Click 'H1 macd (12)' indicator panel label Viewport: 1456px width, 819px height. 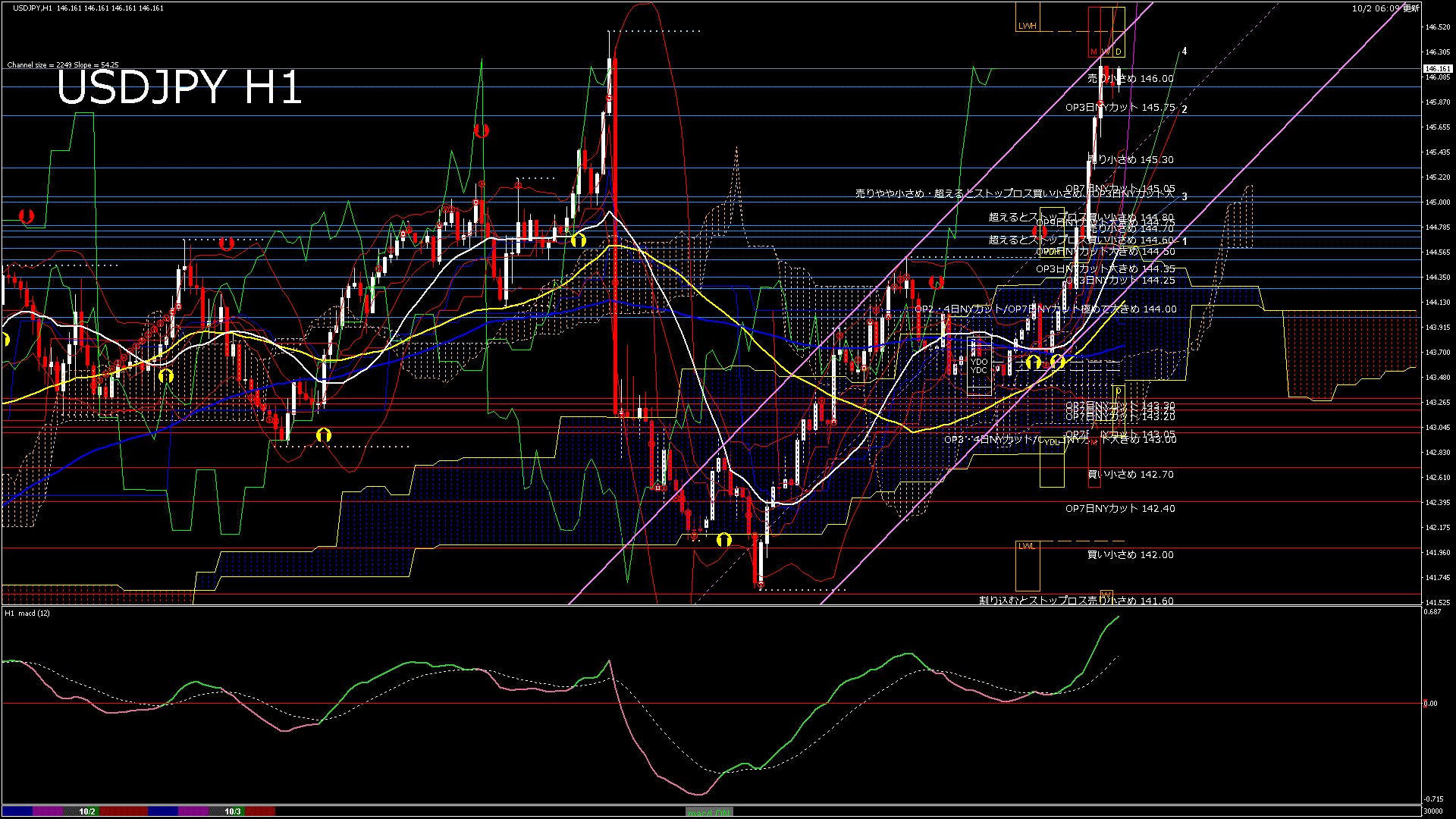(x=27, y=613)
